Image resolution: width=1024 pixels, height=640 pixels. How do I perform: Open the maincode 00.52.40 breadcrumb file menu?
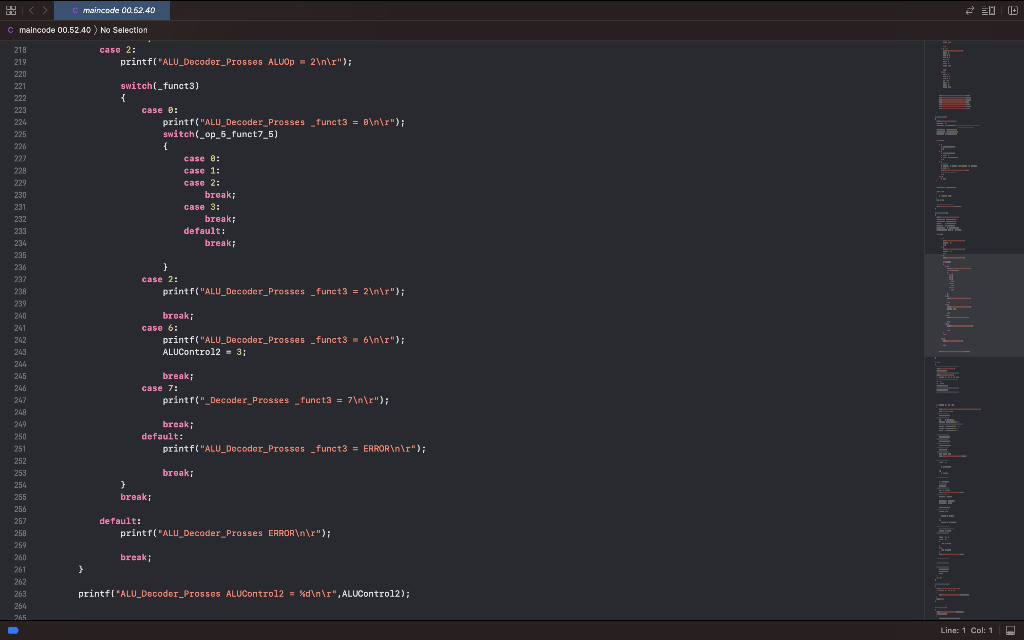55,30
